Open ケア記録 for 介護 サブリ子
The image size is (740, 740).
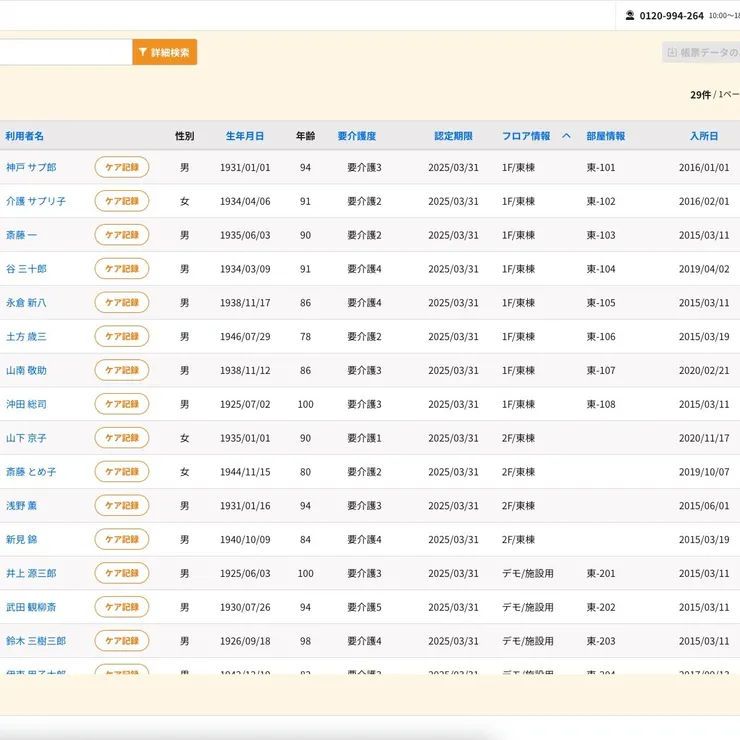pos(122,201)
